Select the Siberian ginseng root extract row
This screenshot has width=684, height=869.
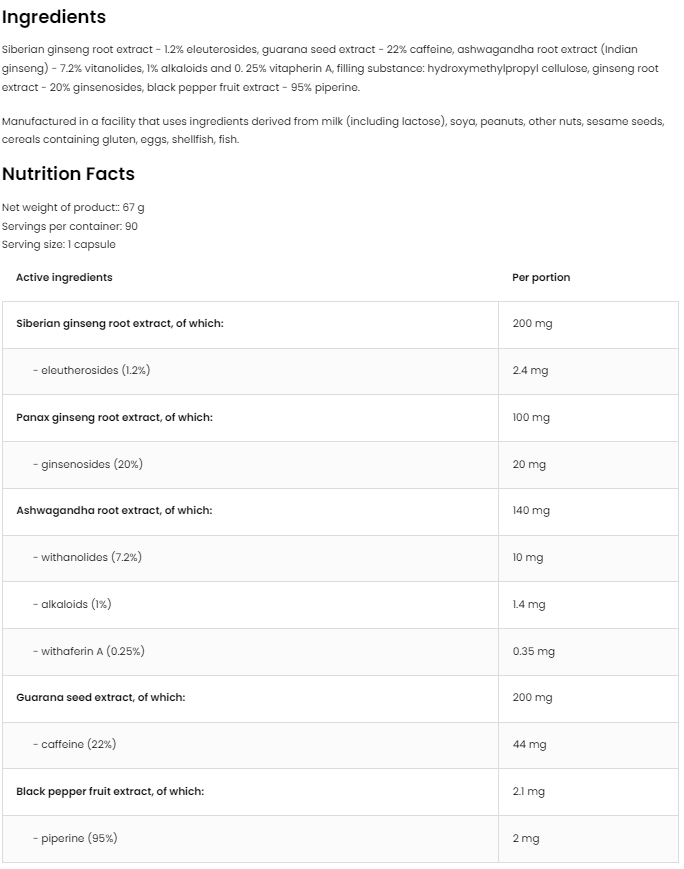pos(120,324)
